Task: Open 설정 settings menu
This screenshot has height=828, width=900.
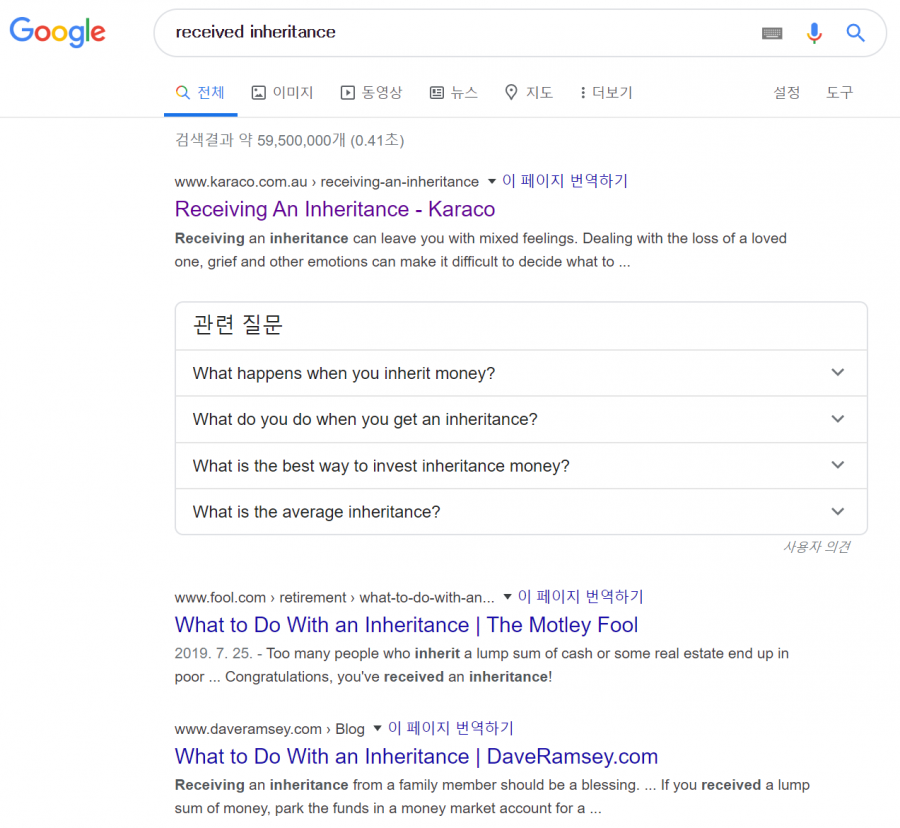Action: pyautogui.click(x=786, y=92)
